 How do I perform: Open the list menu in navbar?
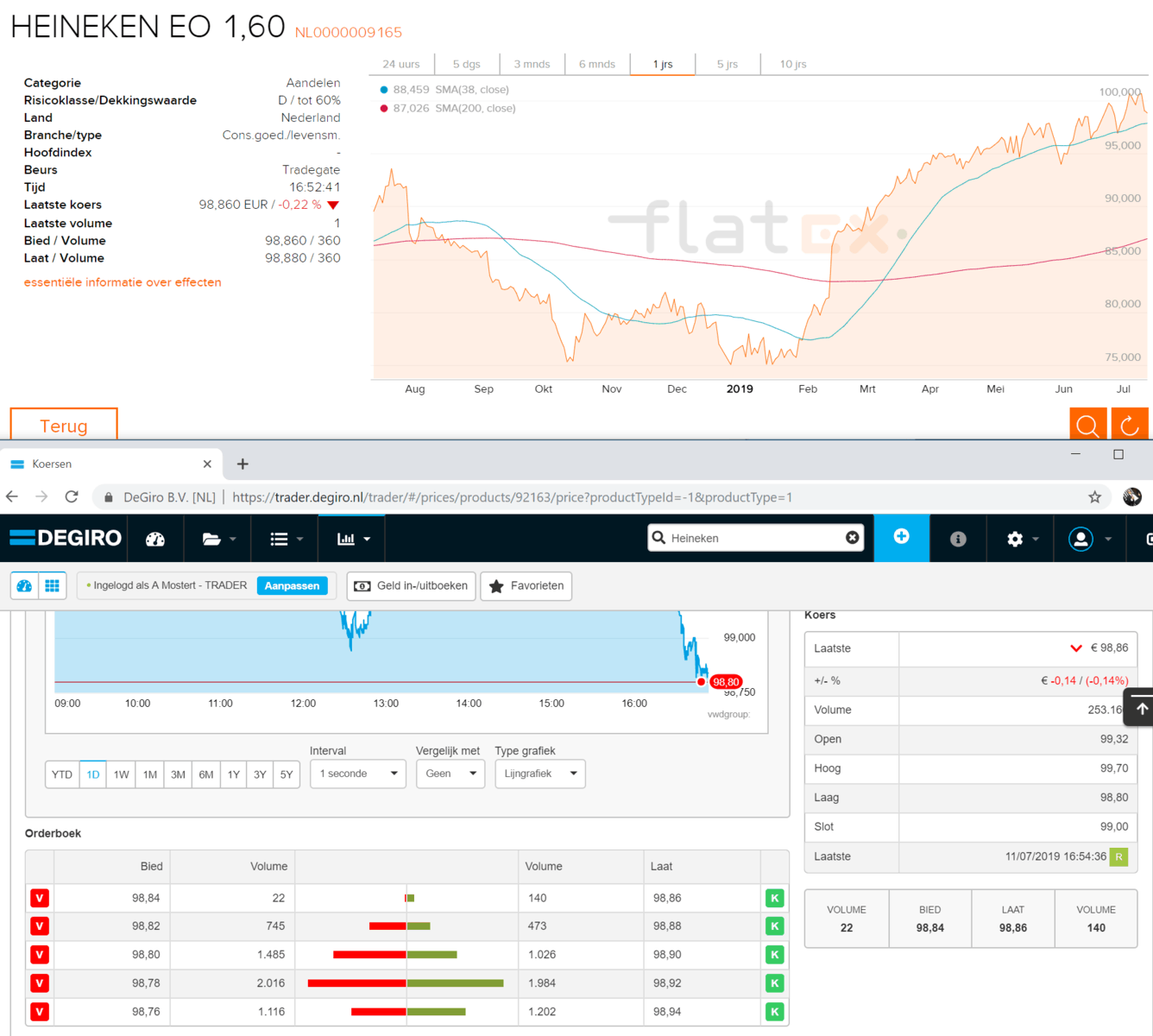point(287,539)
